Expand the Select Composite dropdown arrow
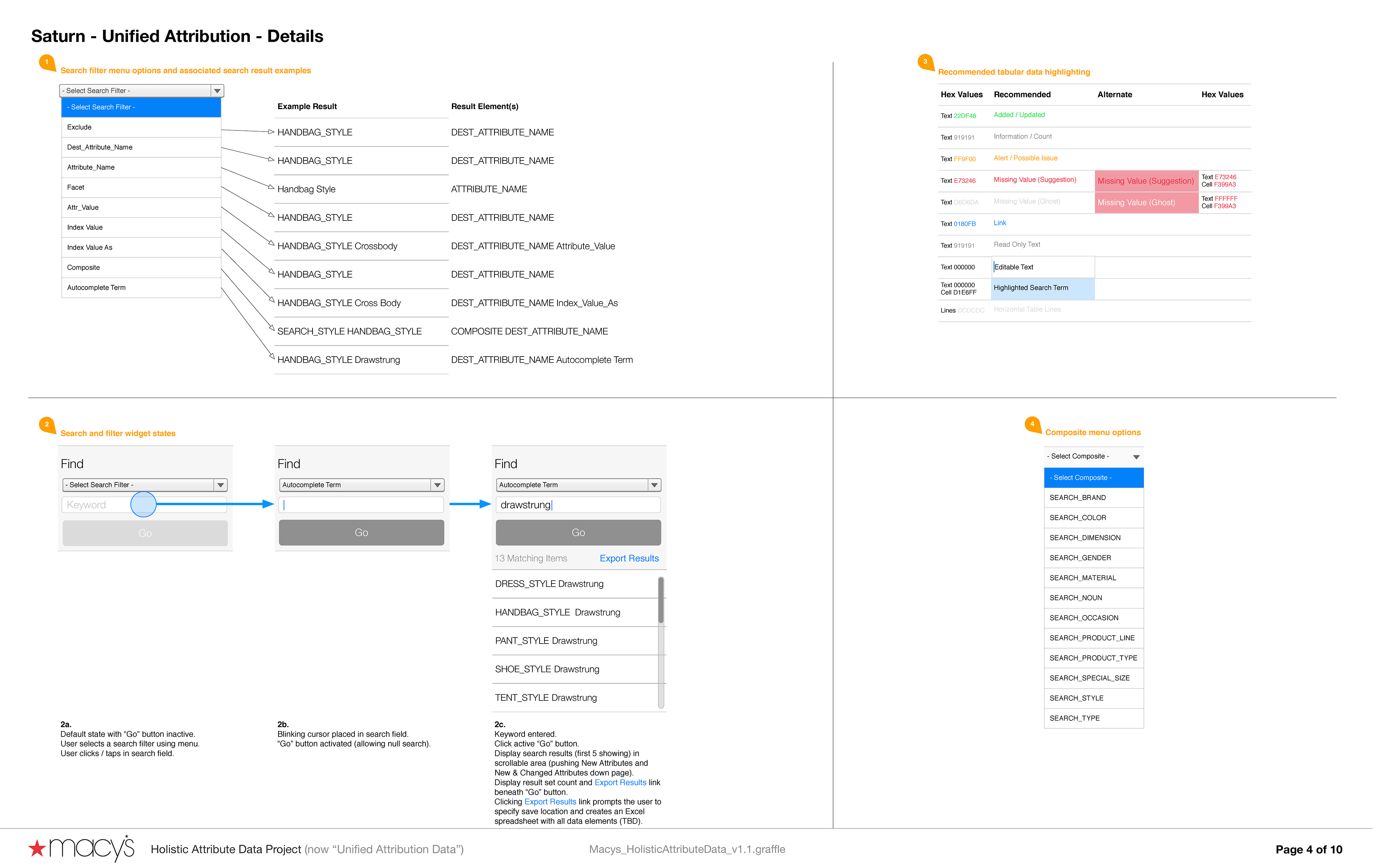The height and width of the screenshot is (868, 1373). point(1136,457)
